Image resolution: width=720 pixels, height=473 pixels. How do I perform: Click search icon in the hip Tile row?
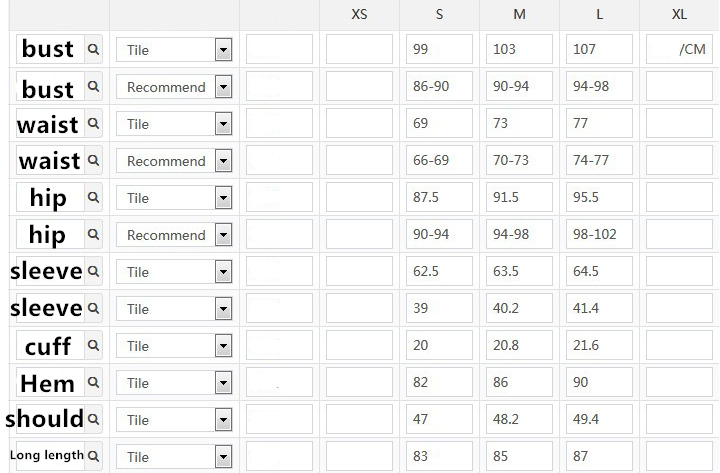[x=93, y=197]
